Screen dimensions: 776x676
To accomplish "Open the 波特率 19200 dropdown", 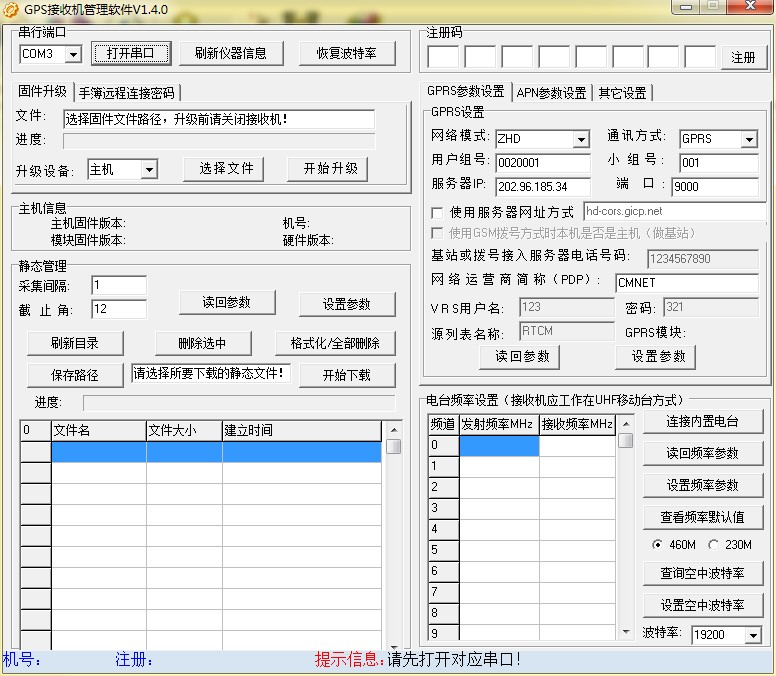I will click(753, 635).
